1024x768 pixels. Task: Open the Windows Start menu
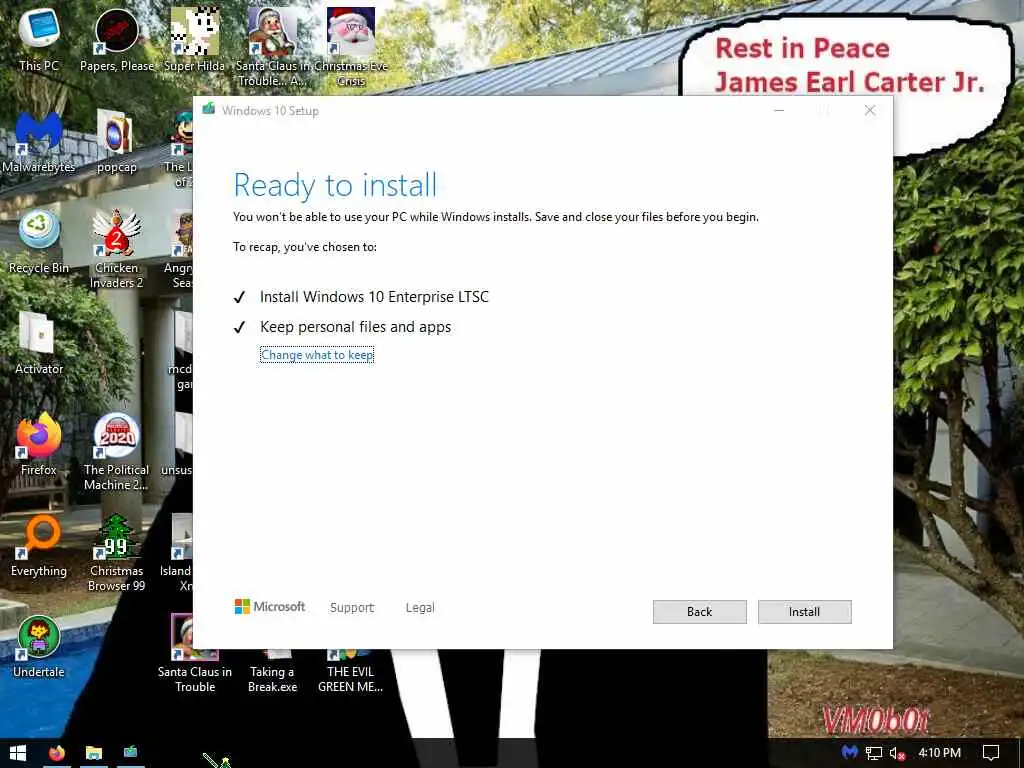[18, 753]
